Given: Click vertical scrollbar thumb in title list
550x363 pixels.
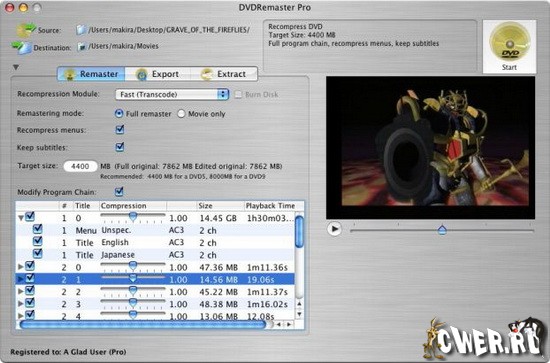Looking at the screenshot, I should (299, 232).
